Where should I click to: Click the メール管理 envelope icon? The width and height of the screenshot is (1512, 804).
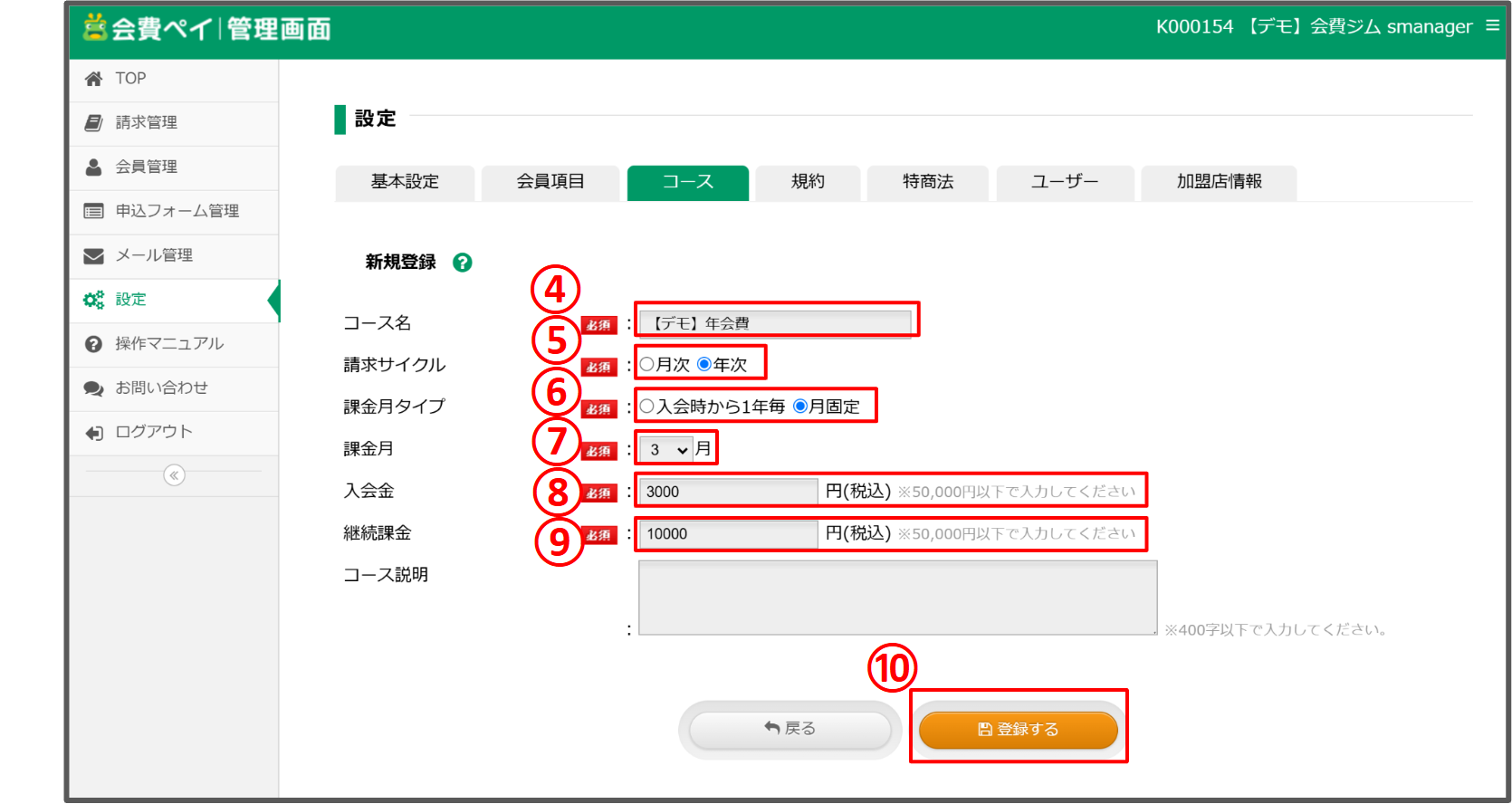(x=93, y=256)
